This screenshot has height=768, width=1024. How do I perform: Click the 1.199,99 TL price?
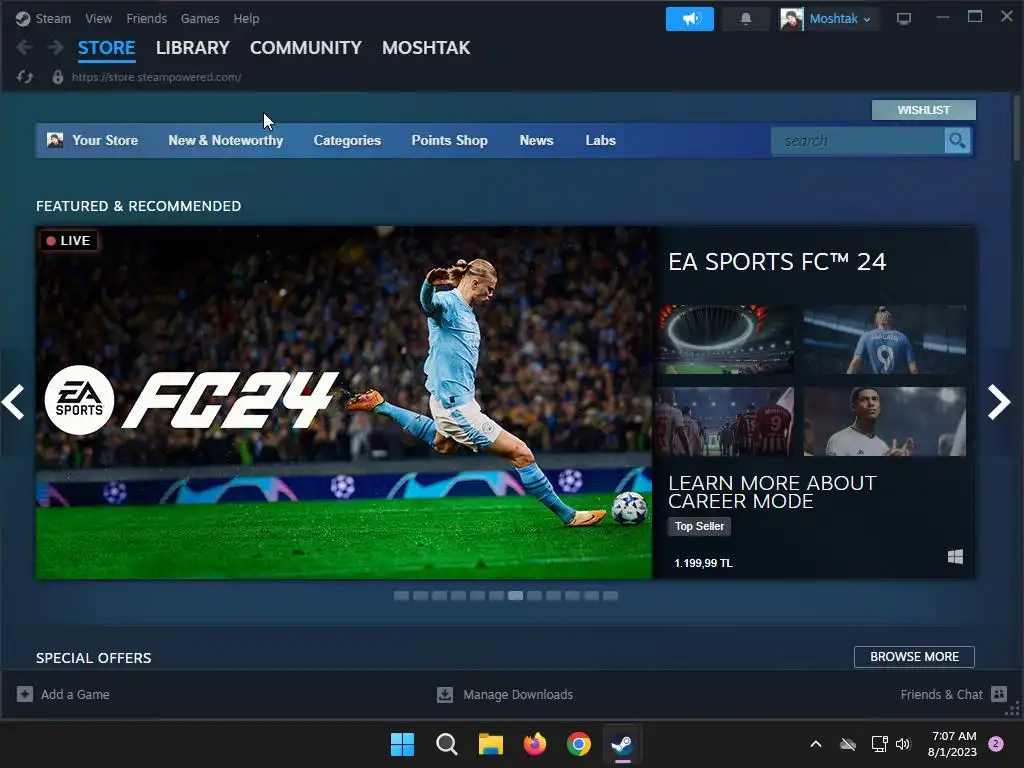click(x=703, y=563)
